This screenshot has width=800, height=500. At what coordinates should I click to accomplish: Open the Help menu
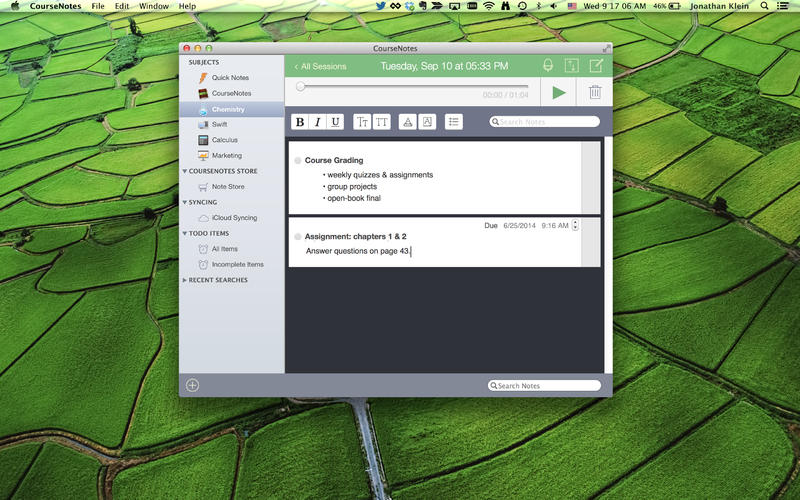[x=187, y=6]
